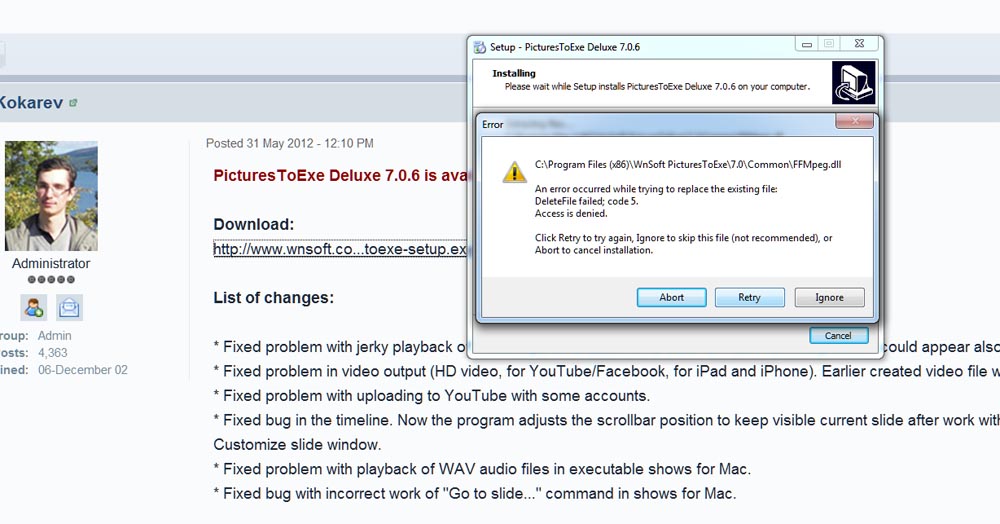Image resolution: width=1000 pixels, height=524 pixels.
Task: Open the Kokarev author name link
Action: coord(31,102)
